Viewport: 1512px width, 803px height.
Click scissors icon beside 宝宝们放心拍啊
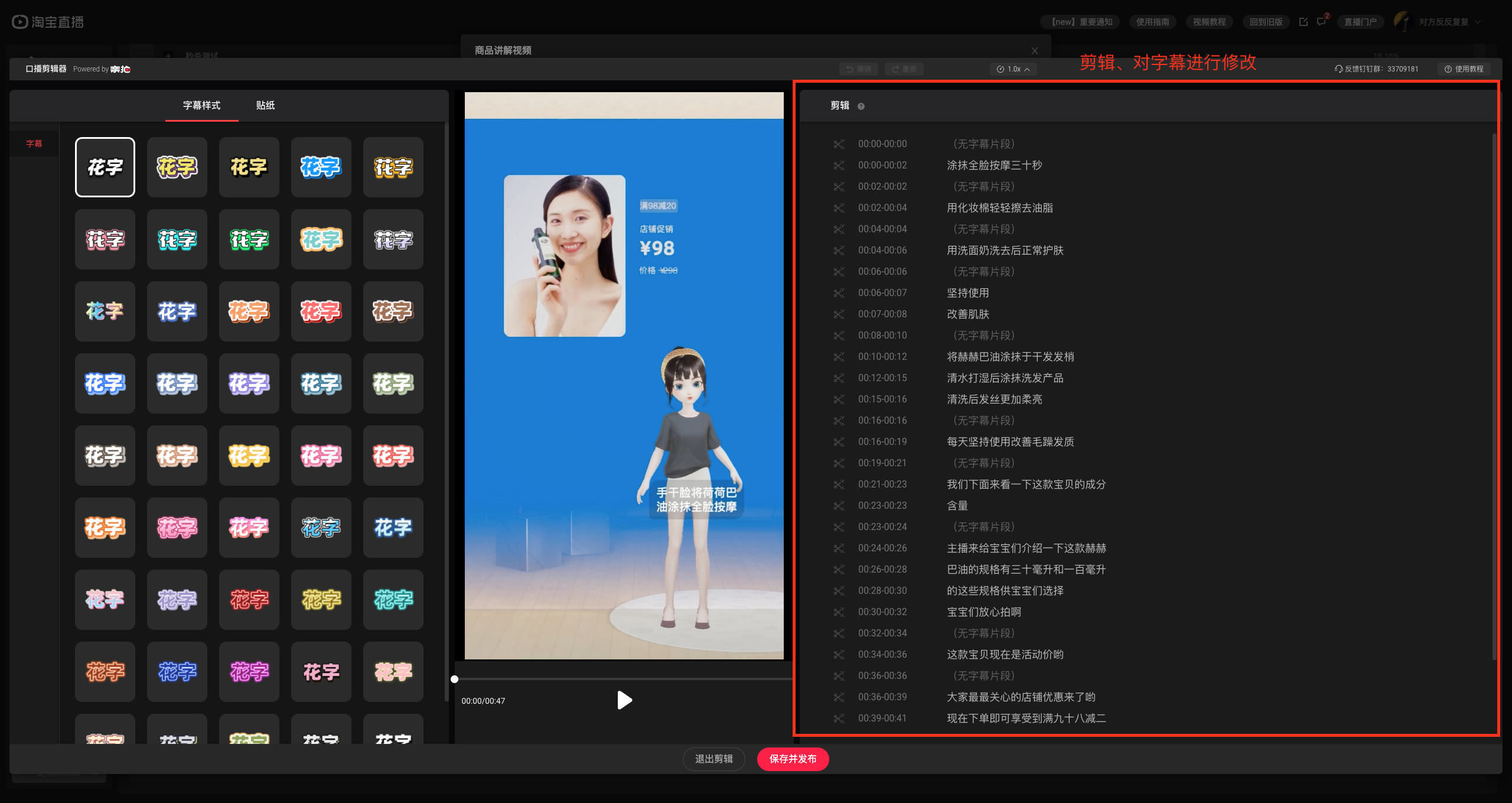tap(839, 612)
